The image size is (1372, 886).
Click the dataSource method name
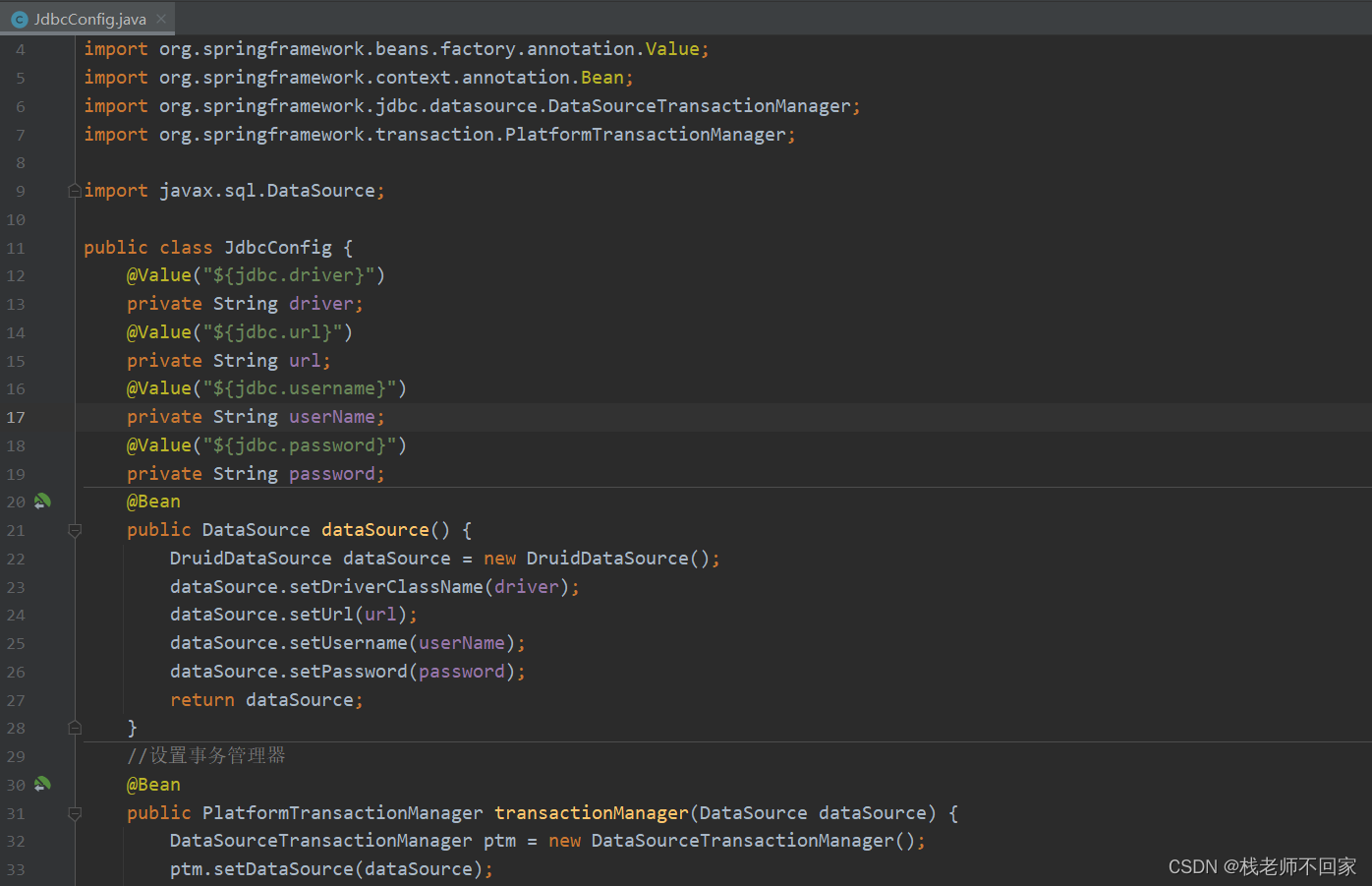point(375,530)
